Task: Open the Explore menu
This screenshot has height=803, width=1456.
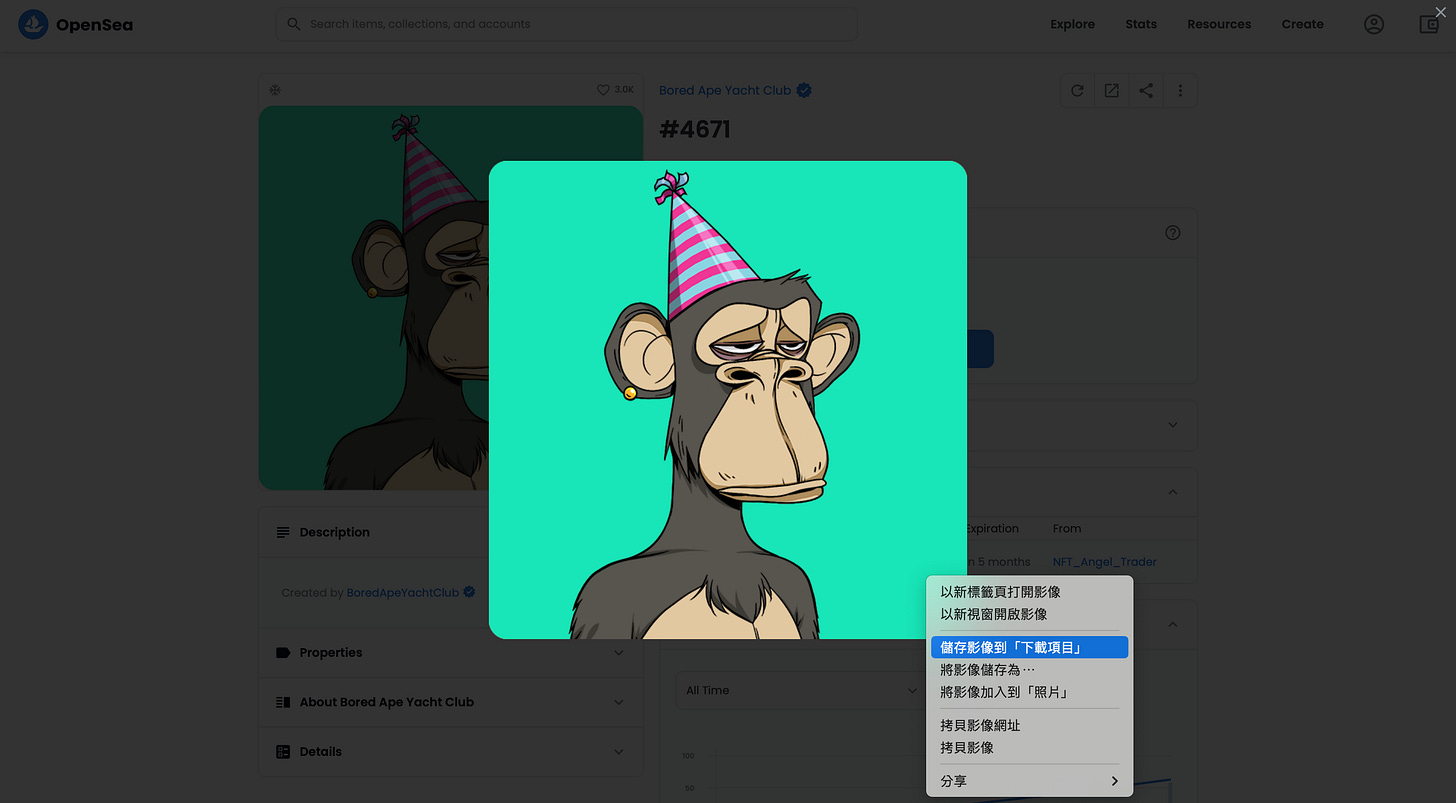Action: coord(1072,24)
